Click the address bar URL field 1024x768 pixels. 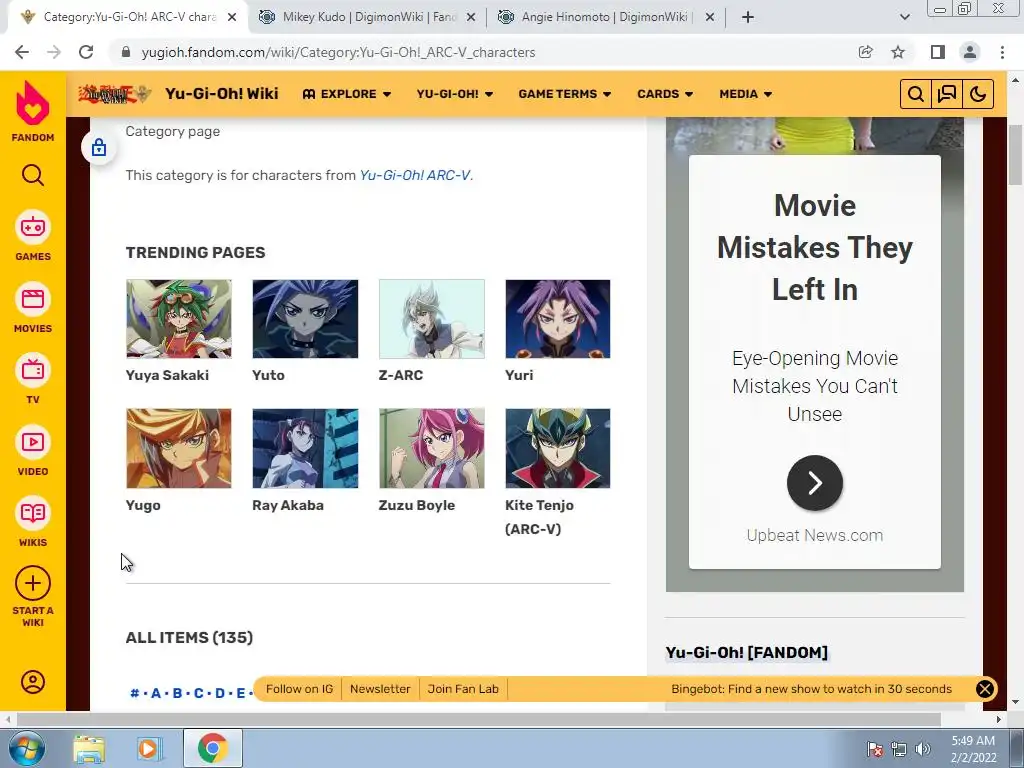point(483,52)
